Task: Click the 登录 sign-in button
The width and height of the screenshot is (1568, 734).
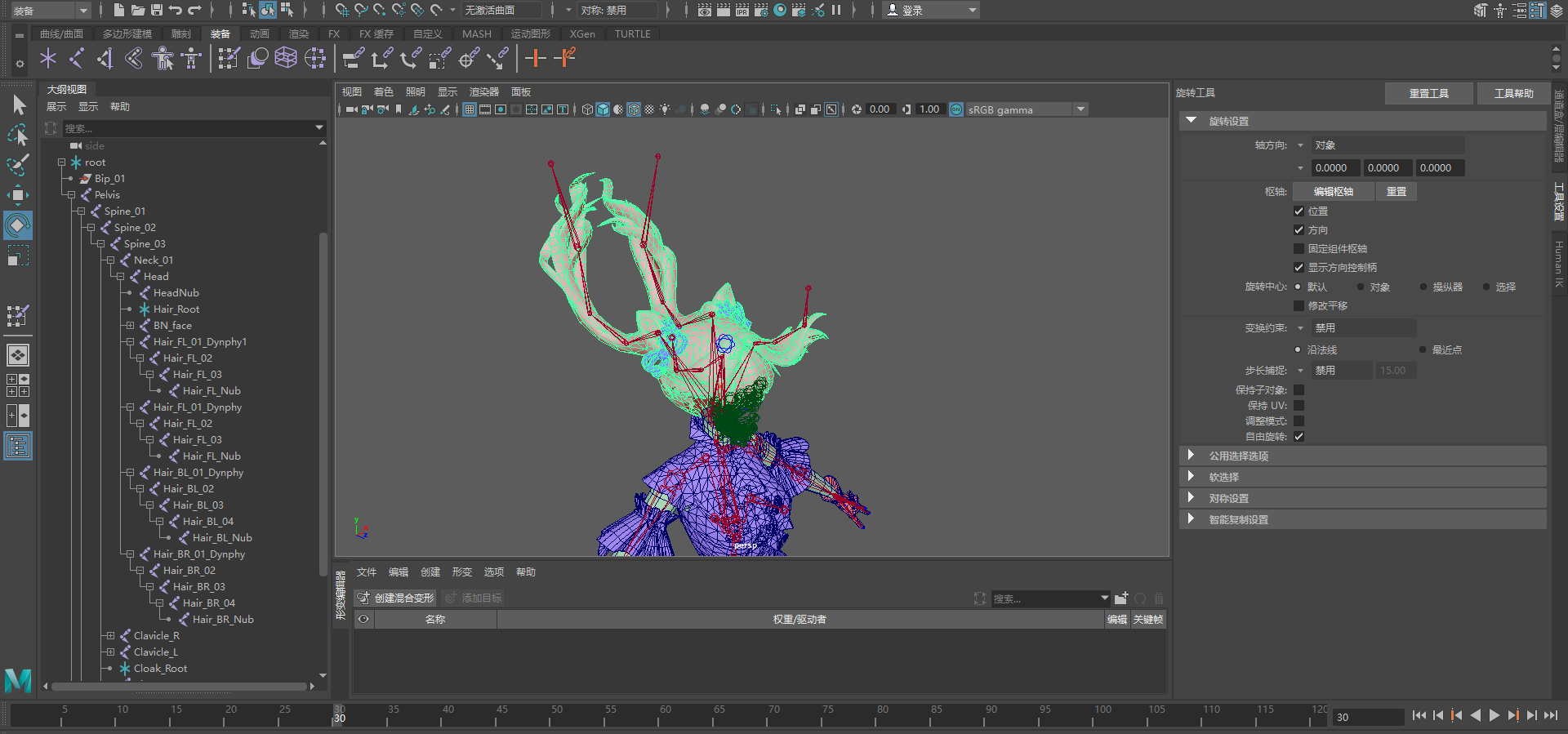Action: click(931, 10)
